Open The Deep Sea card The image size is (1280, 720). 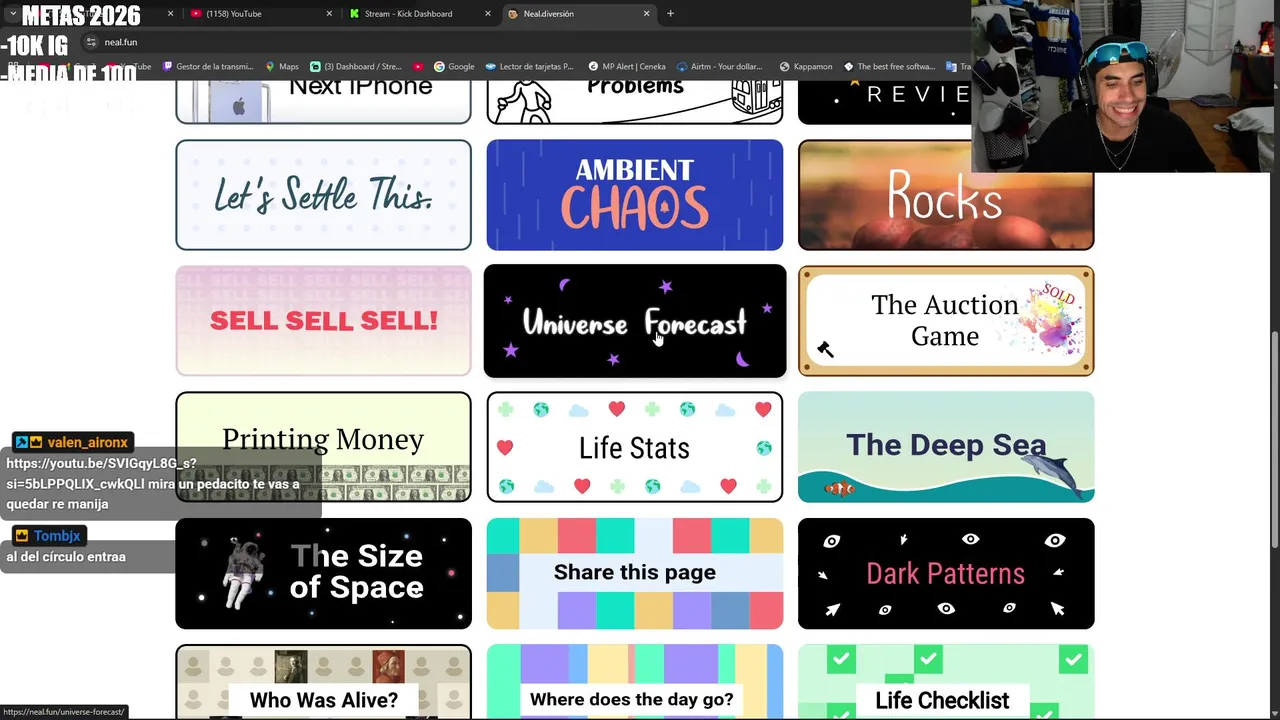click(x=946, y=447)
